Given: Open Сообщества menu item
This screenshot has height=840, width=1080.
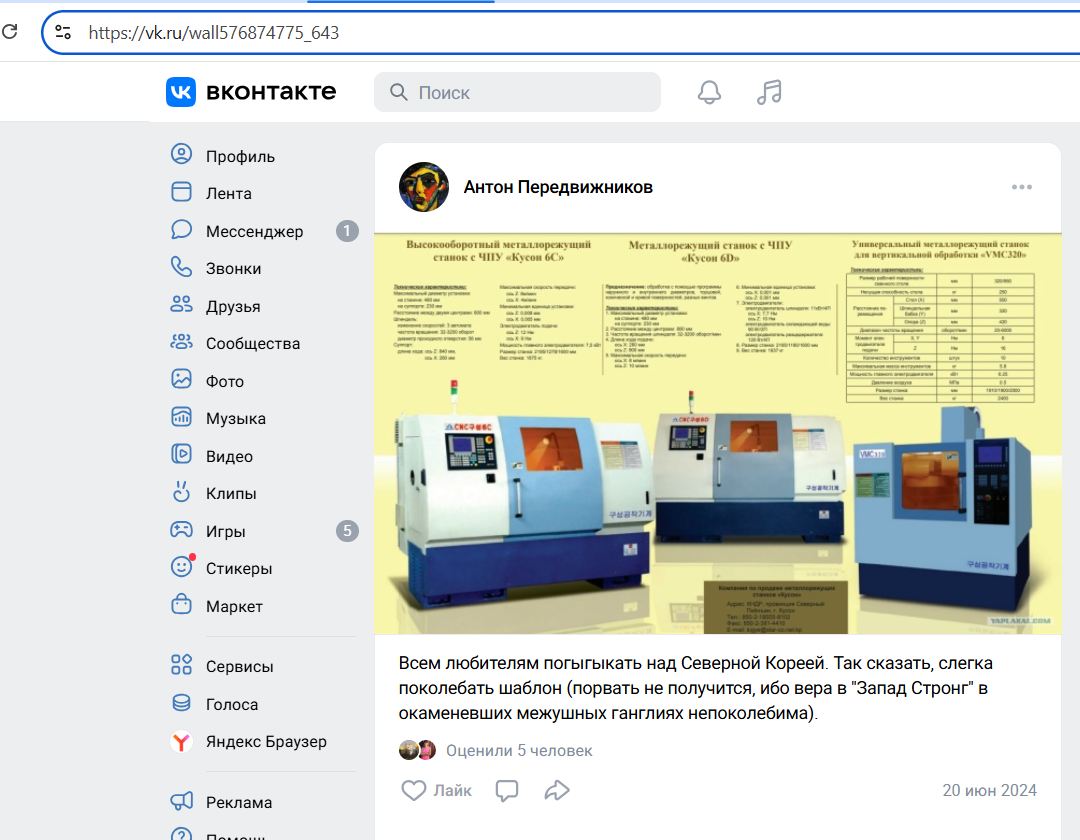Looking at the screenshot, I should pos(253,344).
